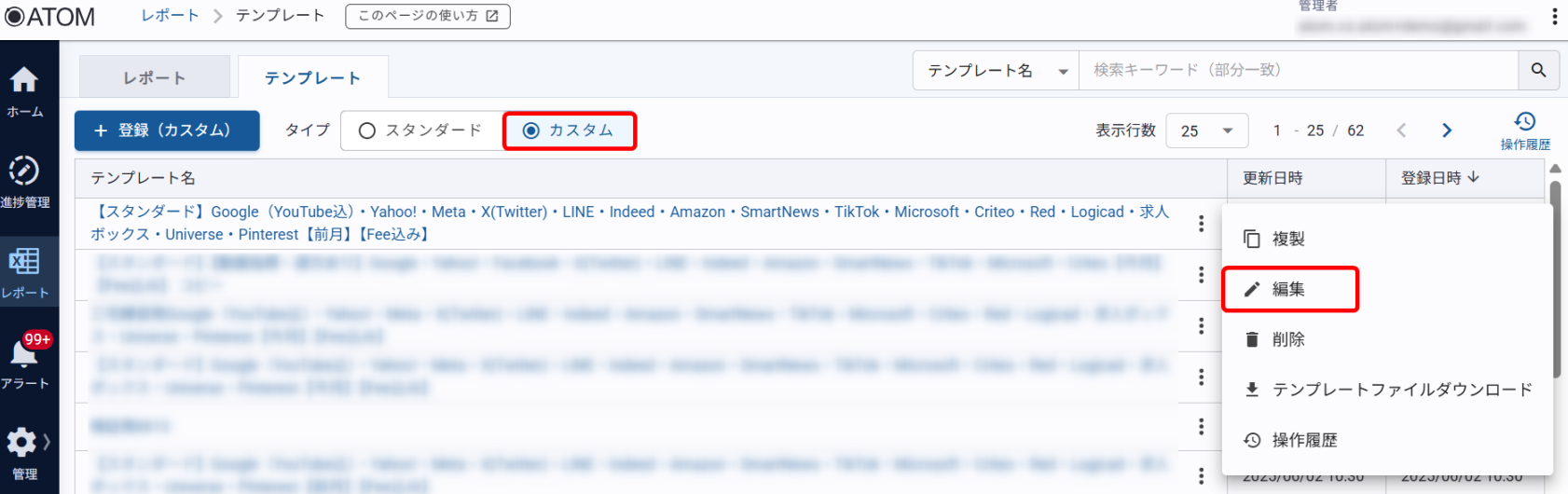Go to the next results page

1447,130
